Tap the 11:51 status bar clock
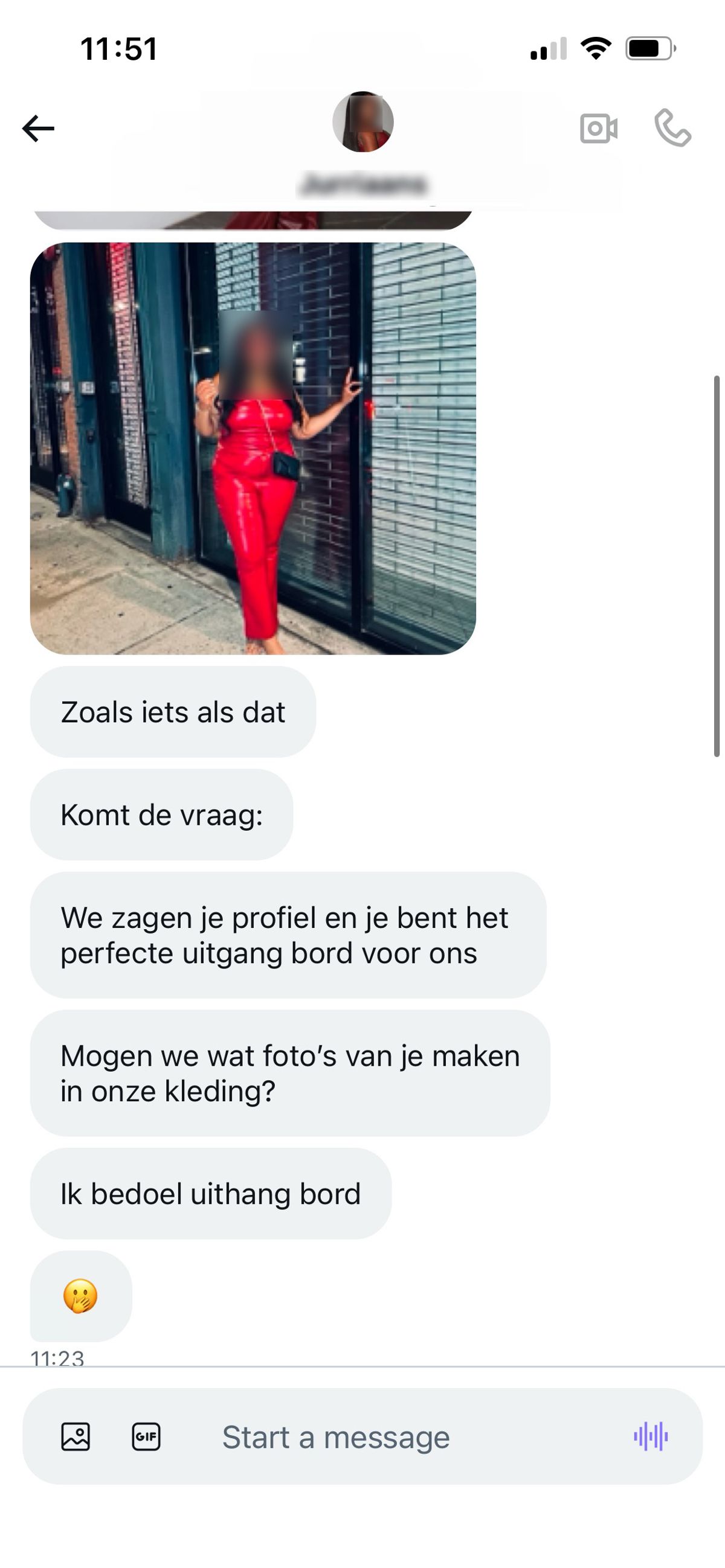 click(x=120, y=49)
